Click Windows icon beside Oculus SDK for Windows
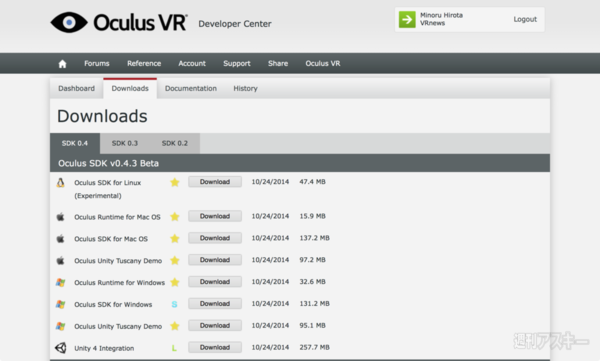The image size is (600, 361). point(60,304)
